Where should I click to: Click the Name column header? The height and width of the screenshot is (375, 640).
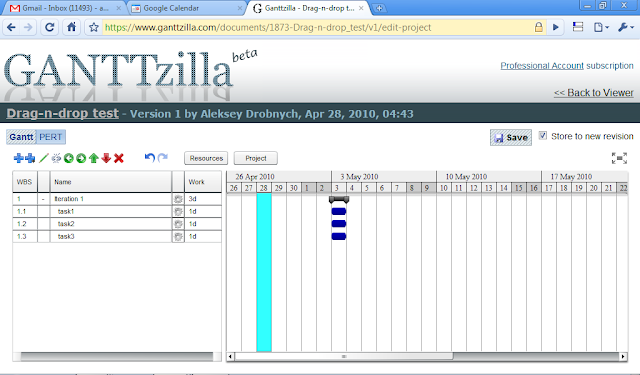point(111,182)
